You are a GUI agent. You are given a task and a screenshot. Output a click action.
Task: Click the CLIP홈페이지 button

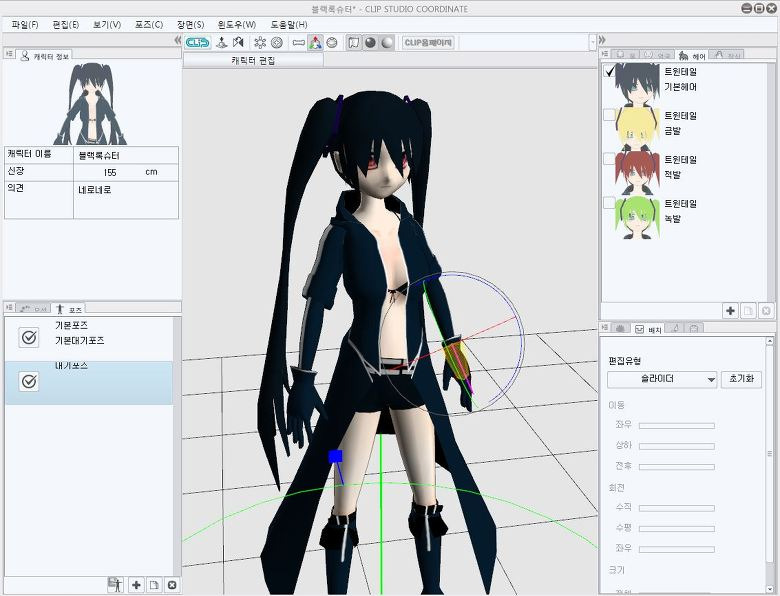click(x=428, y=43)
